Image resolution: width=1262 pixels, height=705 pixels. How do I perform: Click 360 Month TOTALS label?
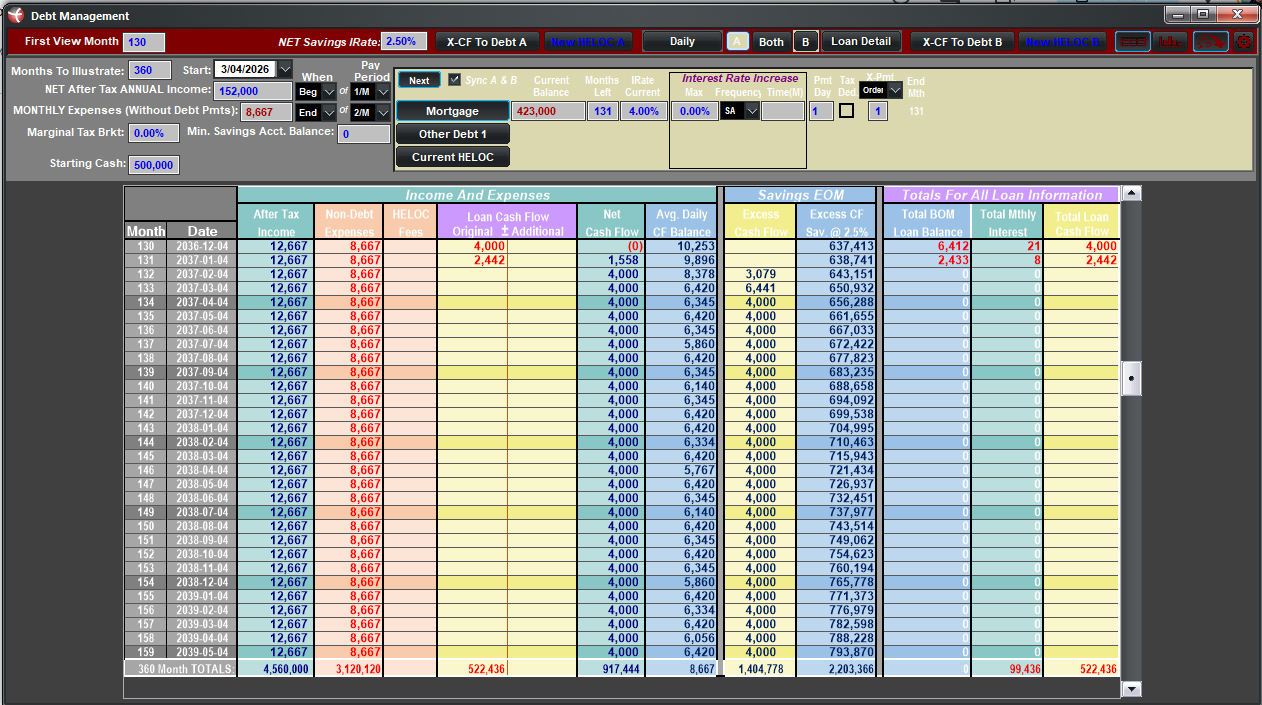coord(181,669)
